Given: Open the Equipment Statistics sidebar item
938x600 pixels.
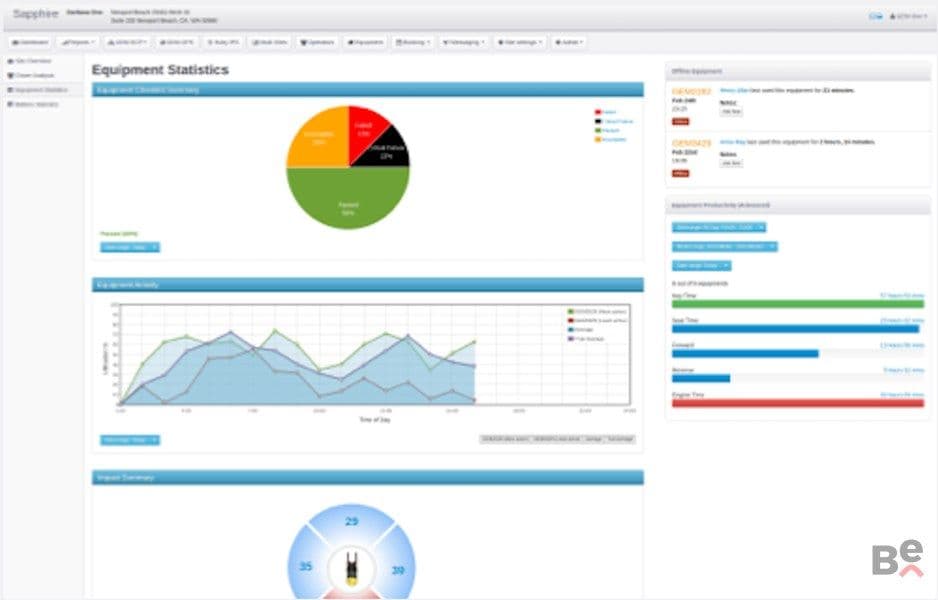Looking at the screenshot, I should click(42, 90).
